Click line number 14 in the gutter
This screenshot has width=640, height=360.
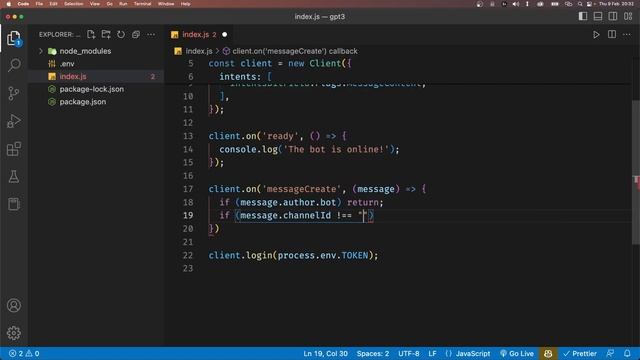(188, 149)
